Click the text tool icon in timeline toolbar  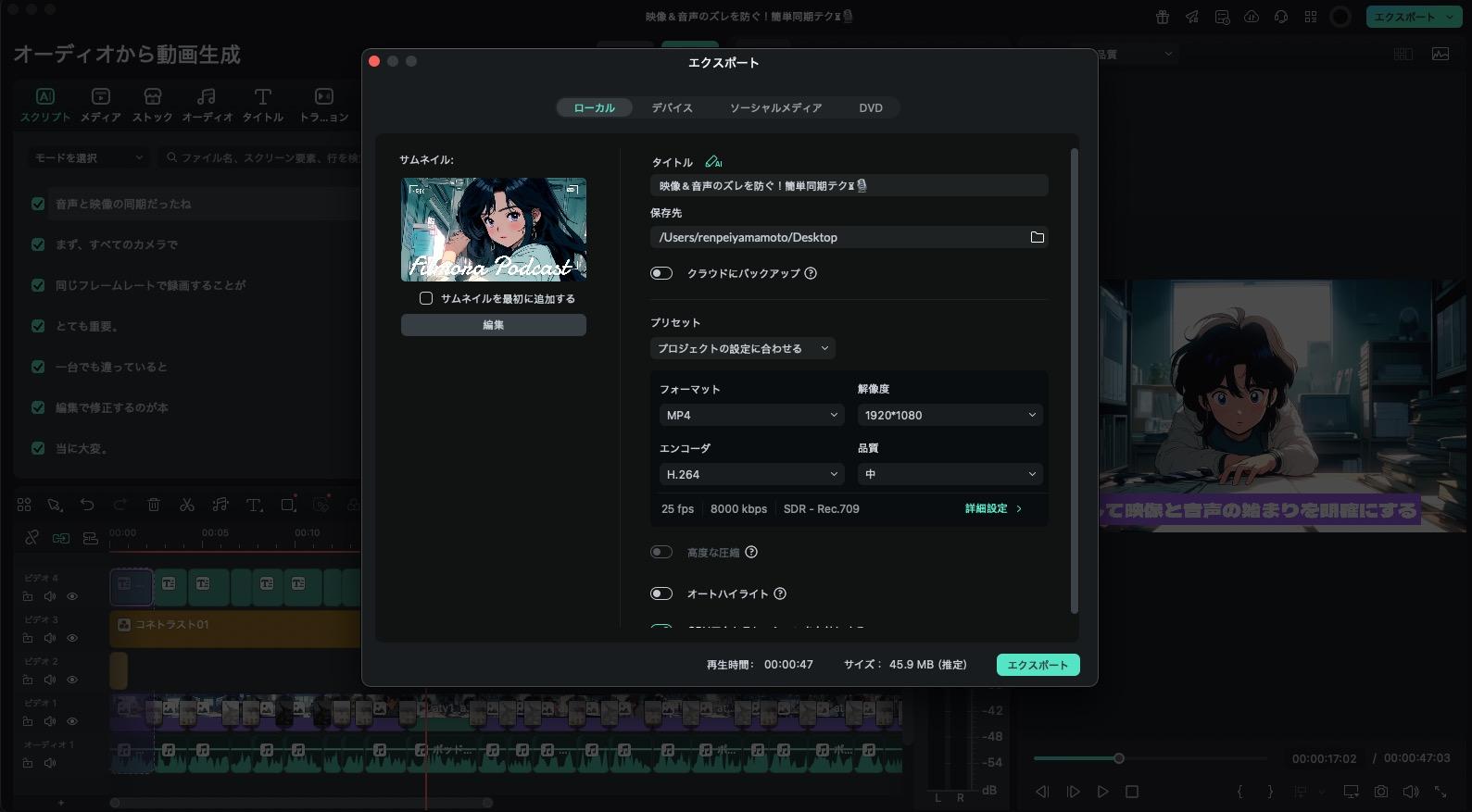[x=254, y=505]
